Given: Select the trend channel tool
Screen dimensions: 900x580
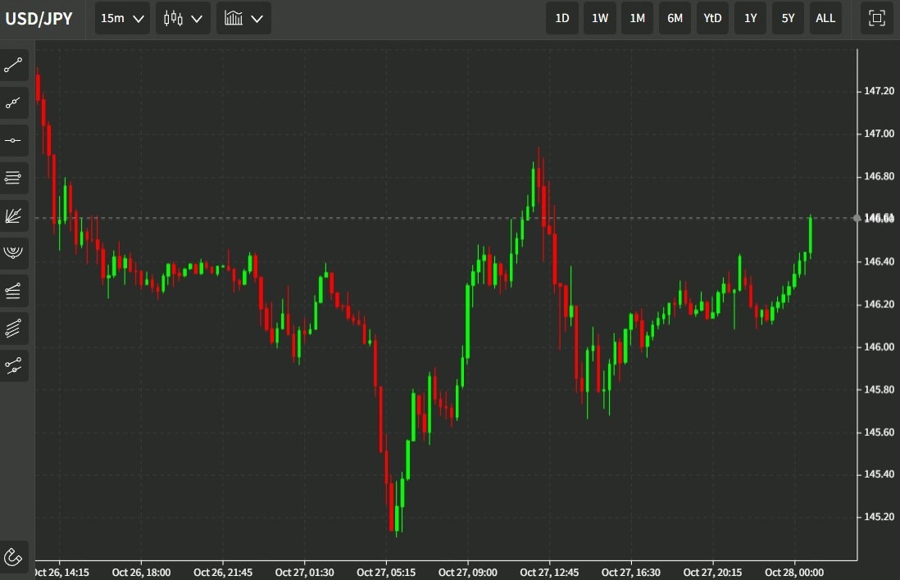Looking at the screenshot, I should (x=13, y=290).
